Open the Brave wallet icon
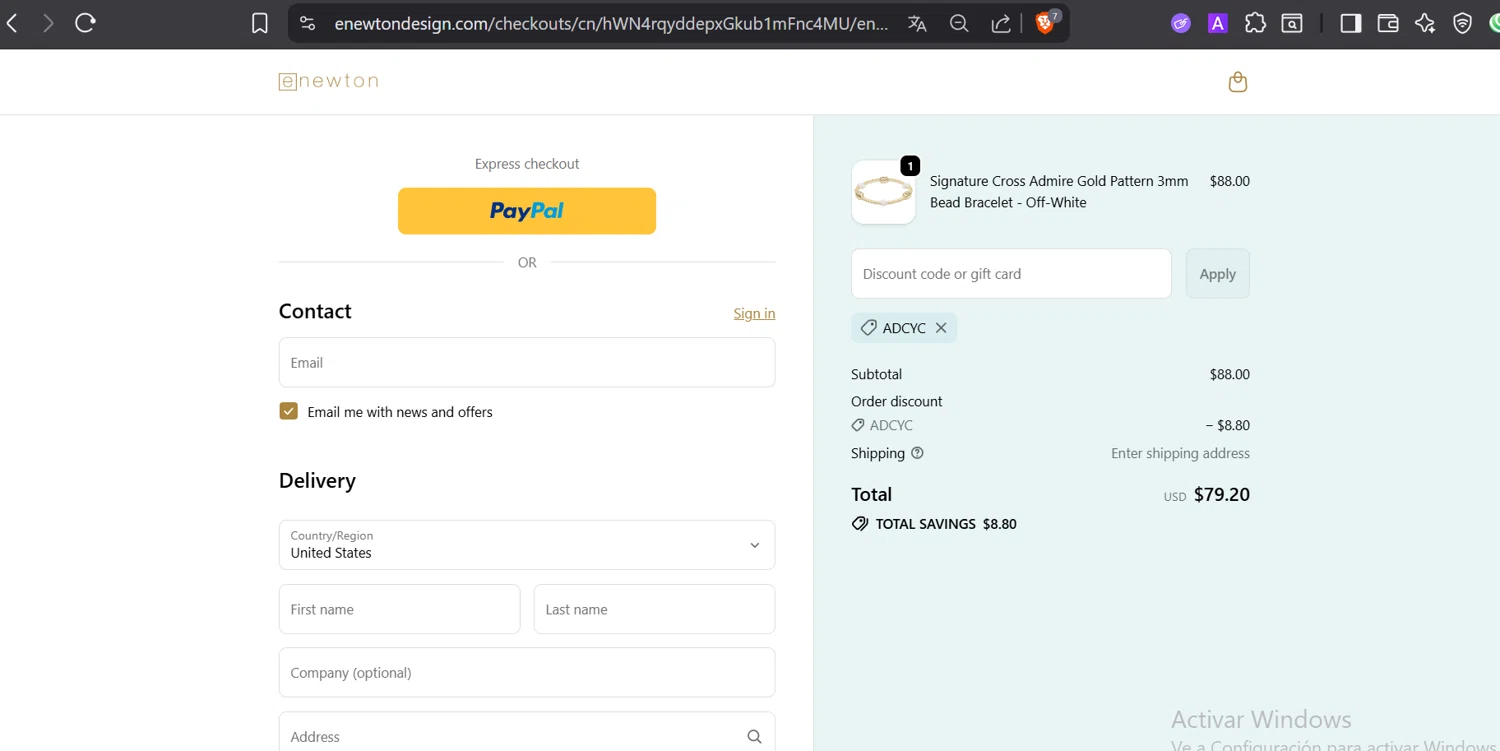The height and width of the screenshot is (751, 1500). [x=1388, y=23]
